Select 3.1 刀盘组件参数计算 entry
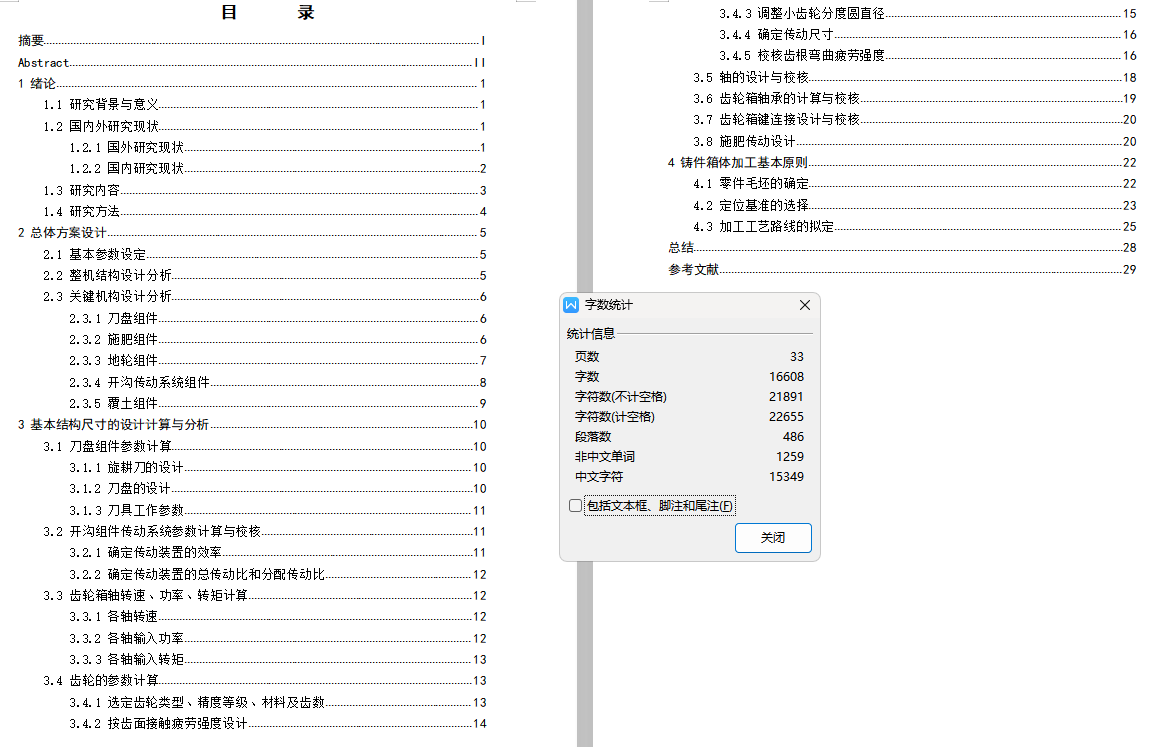 click(x=264, y=446)
